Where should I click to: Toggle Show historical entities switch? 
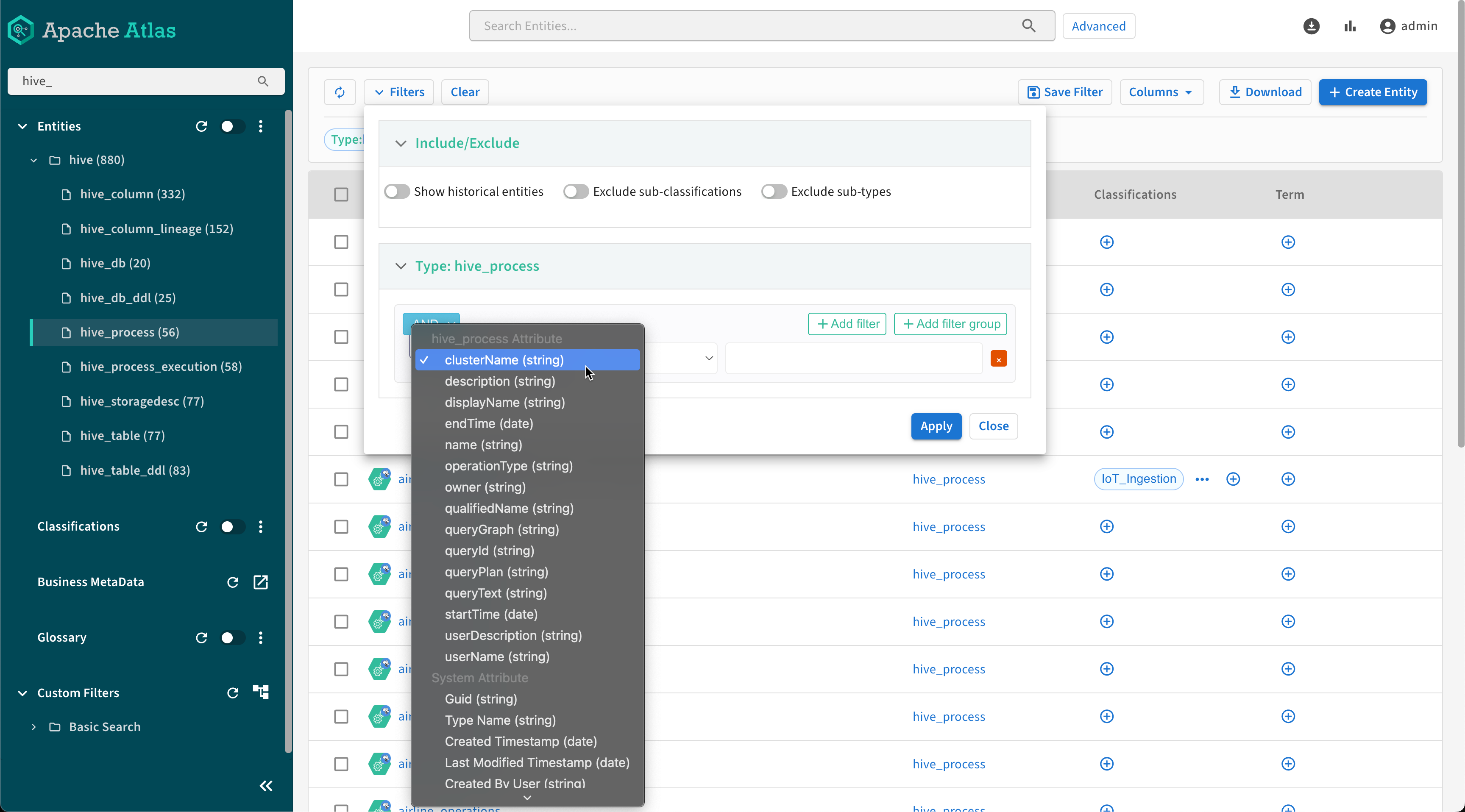pyautogui.click(x=397, y=192)
